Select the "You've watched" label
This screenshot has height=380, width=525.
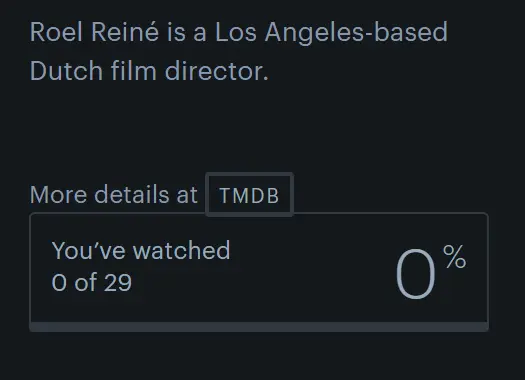pos(141,250)
